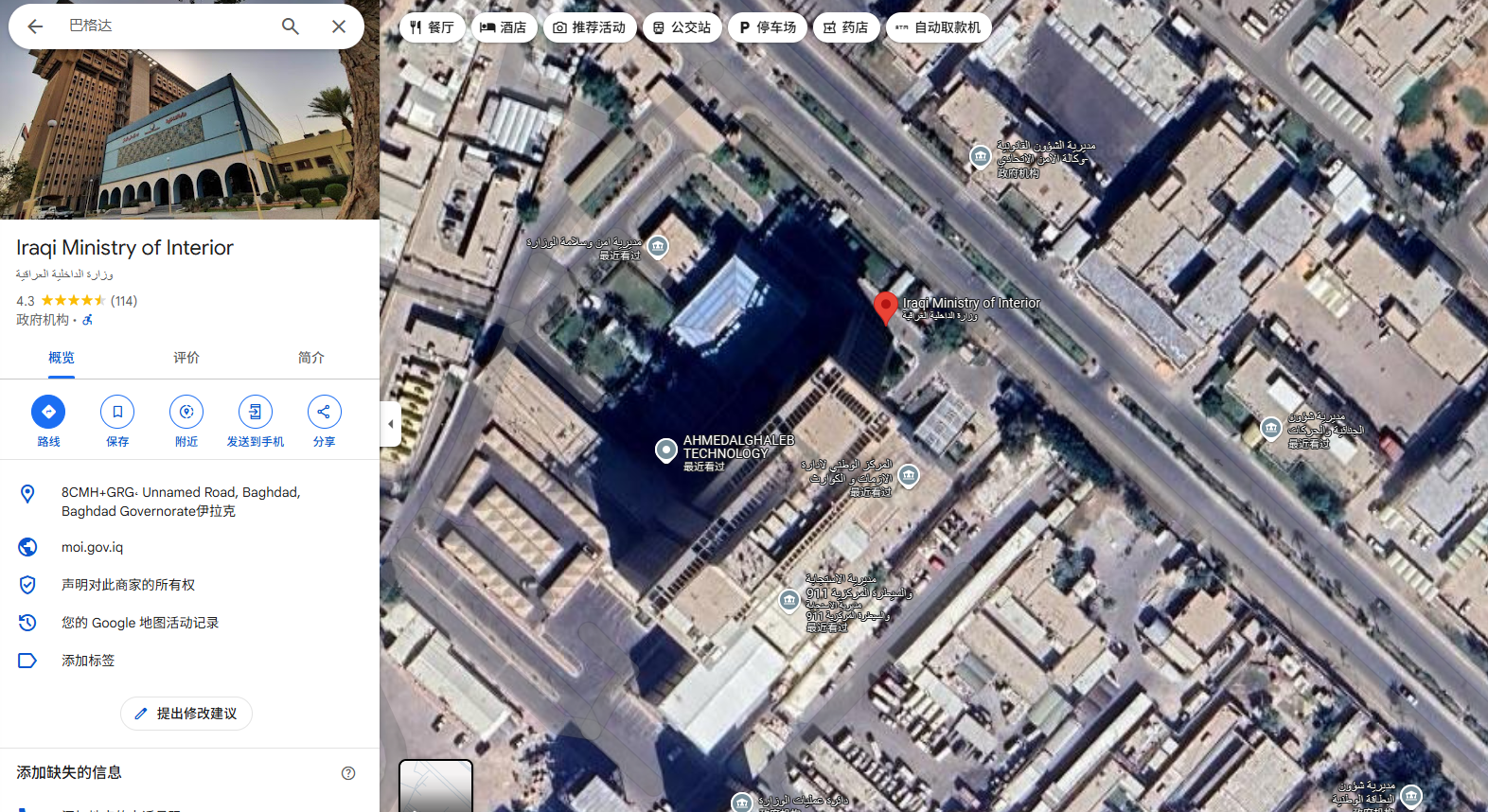Click the red Iraqi Ministry of Interior pin
The height and width of the screenshot is (812, 1488).
[885, 308]
